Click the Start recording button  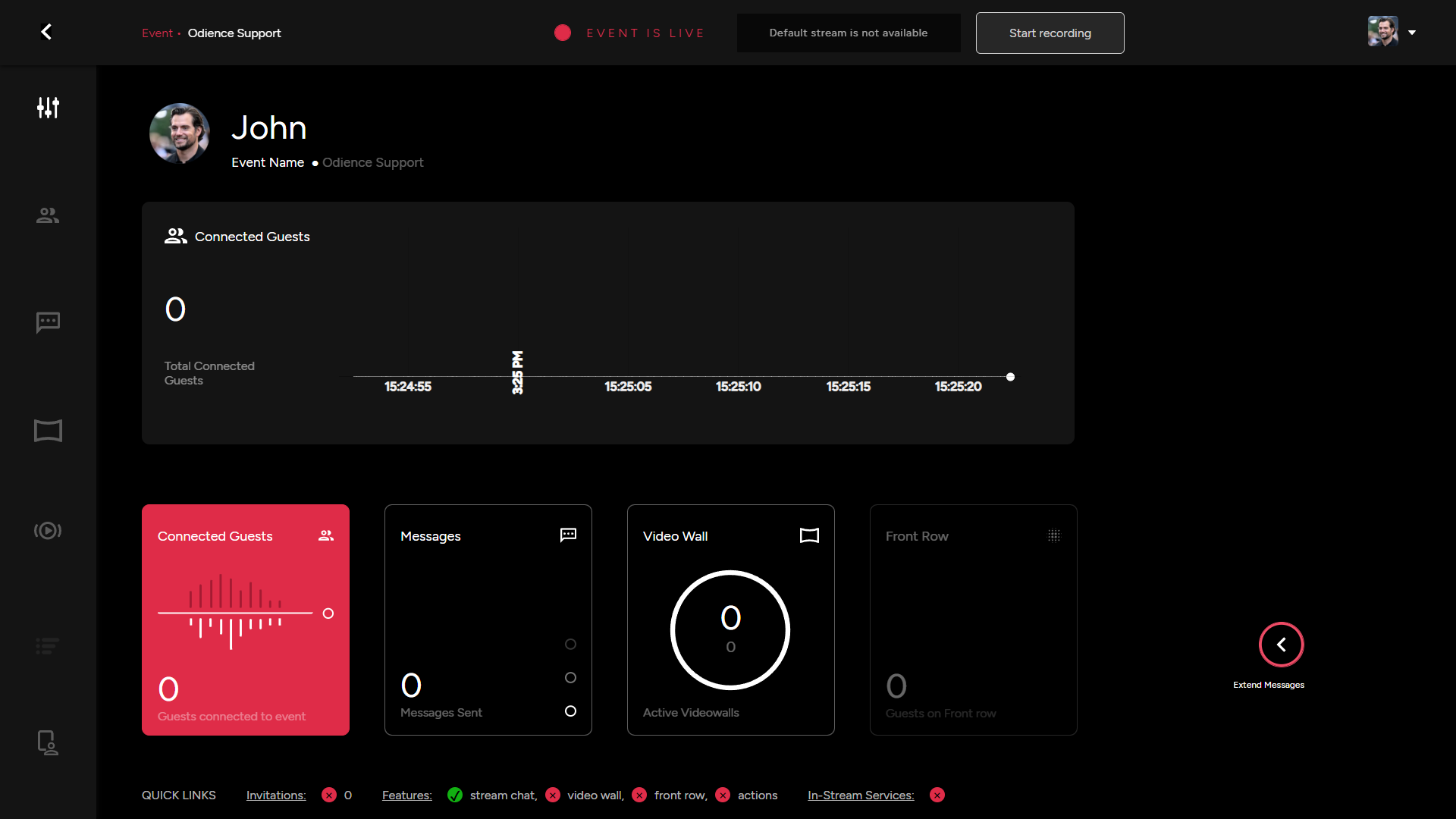tap(1050, 33)
